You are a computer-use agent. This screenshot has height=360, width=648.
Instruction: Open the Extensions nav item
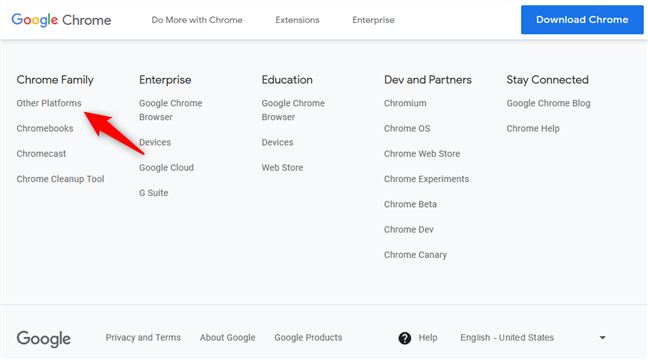[297, 20]
